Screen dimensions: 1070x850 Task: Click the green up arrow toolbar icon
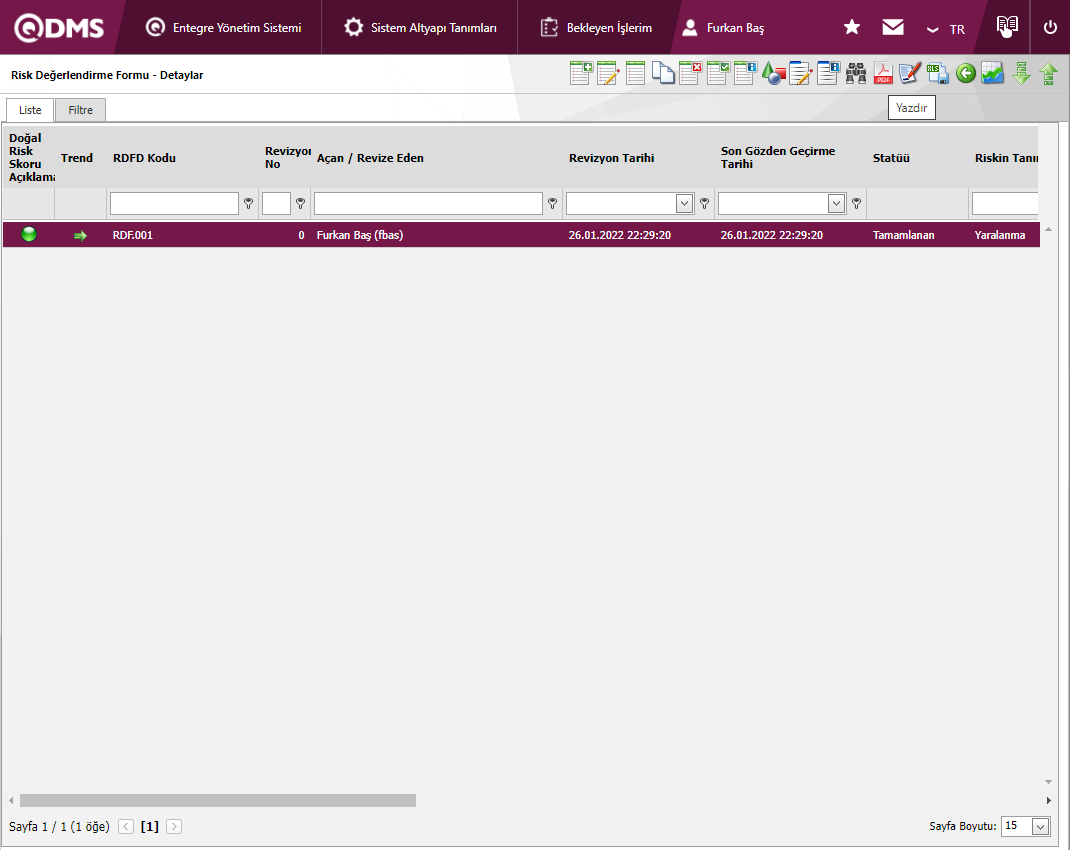[x=1048, y=74]
